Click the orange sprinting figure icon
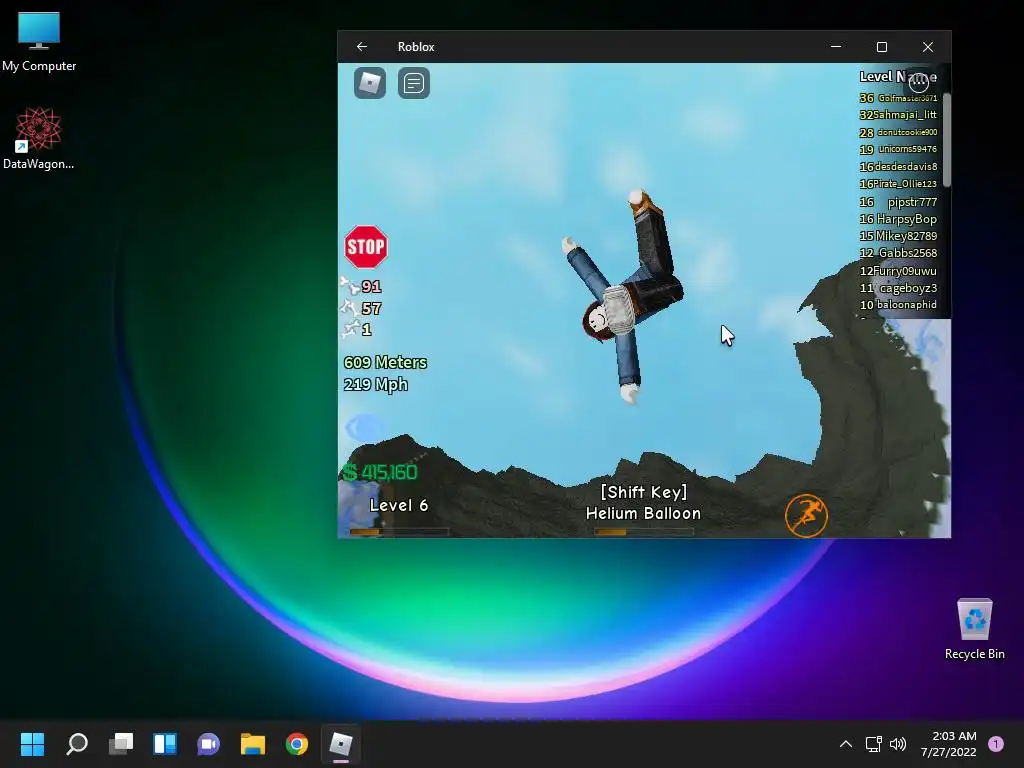This screenshot has width=1024, height=768. tap(806, 515)
